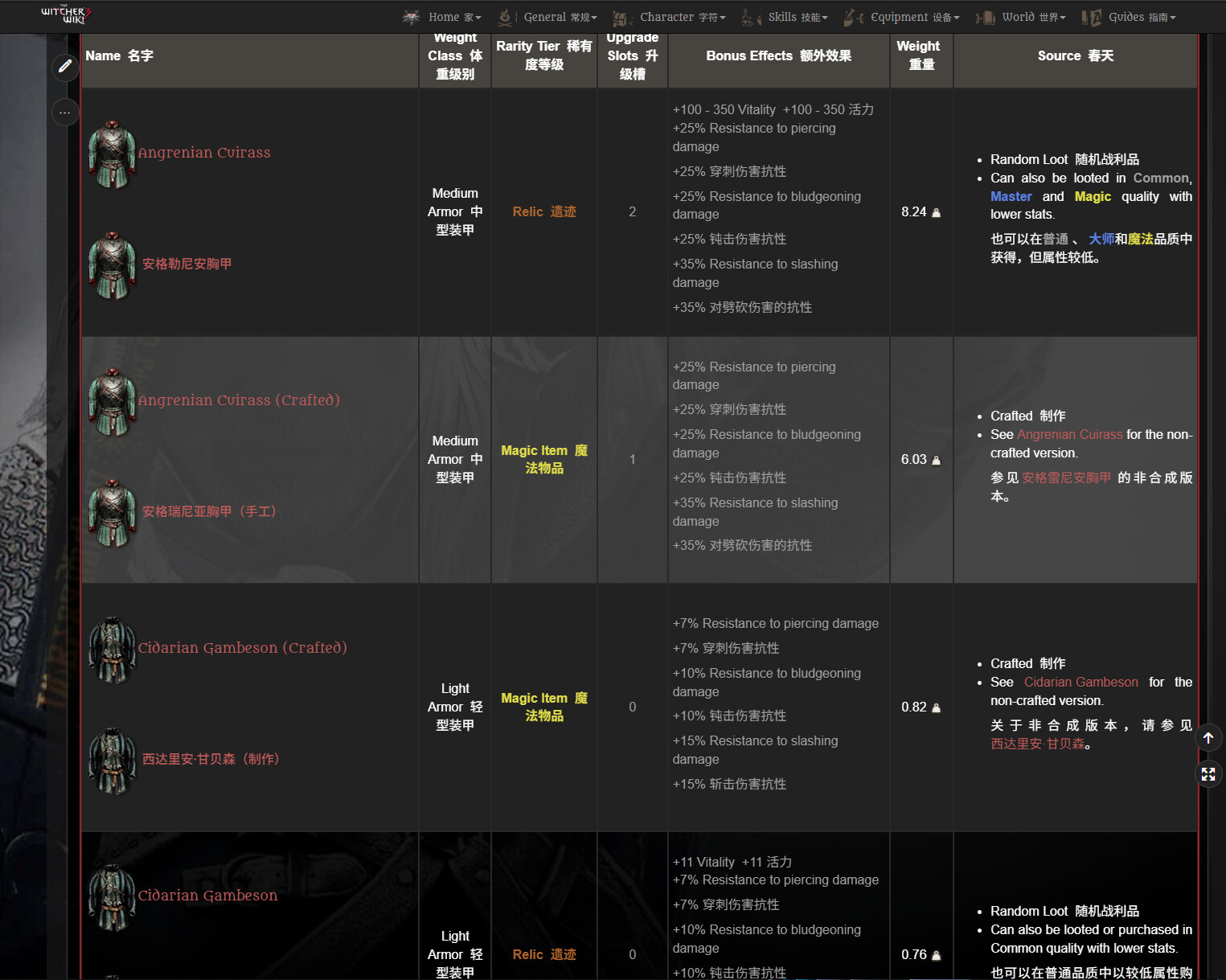
Task: Click the weight value 6.03
Action: 914,460
